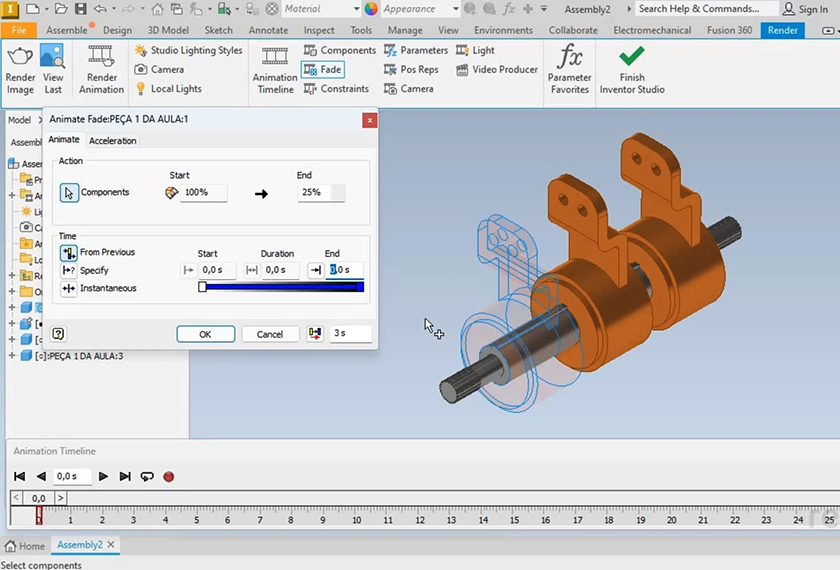Switch to the Acceleration tab
This screenshot has height=570, width=840.
point(113,141)
